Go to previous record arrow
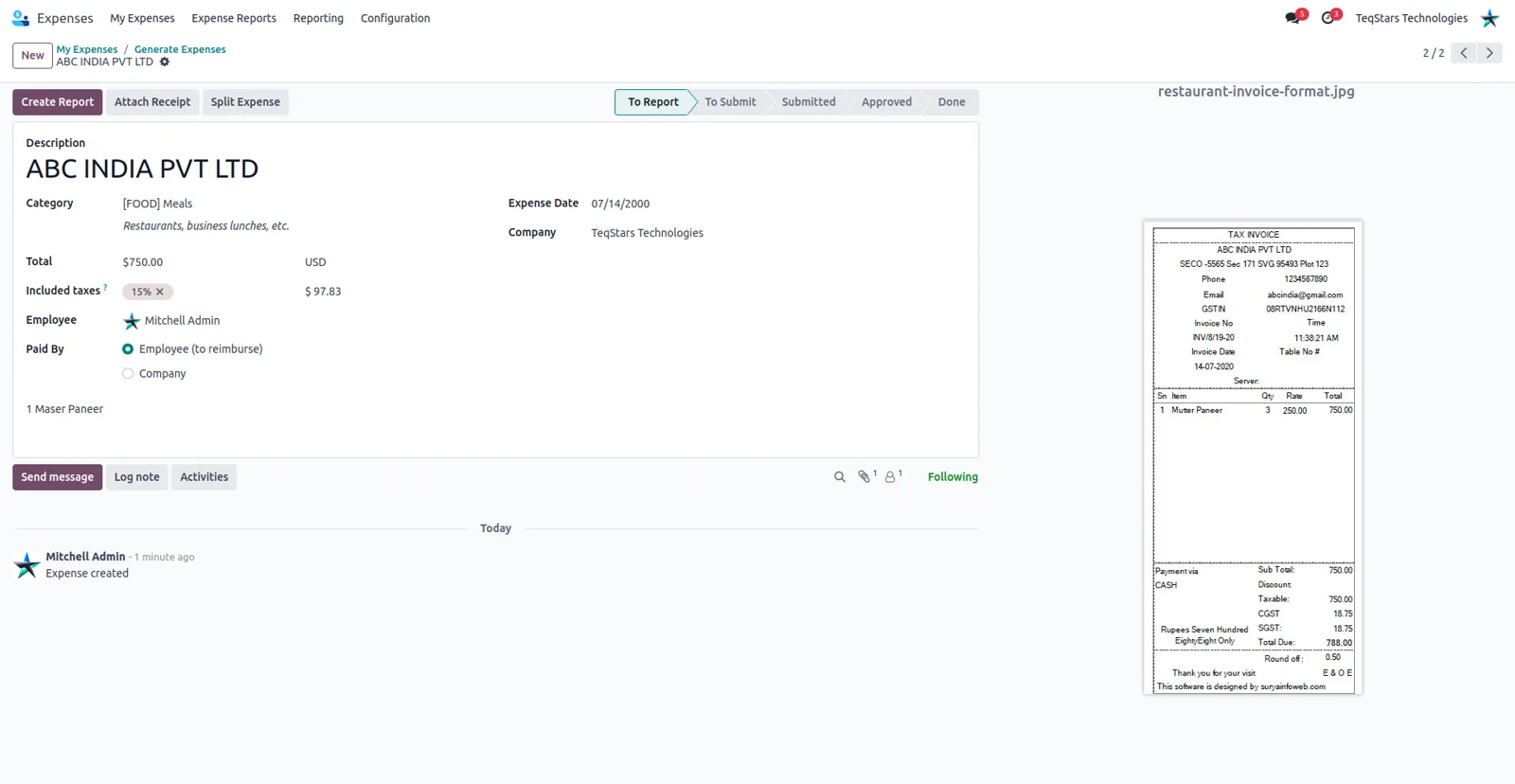The width and height of the screenshot is (1515, 784). [1464, 53]
